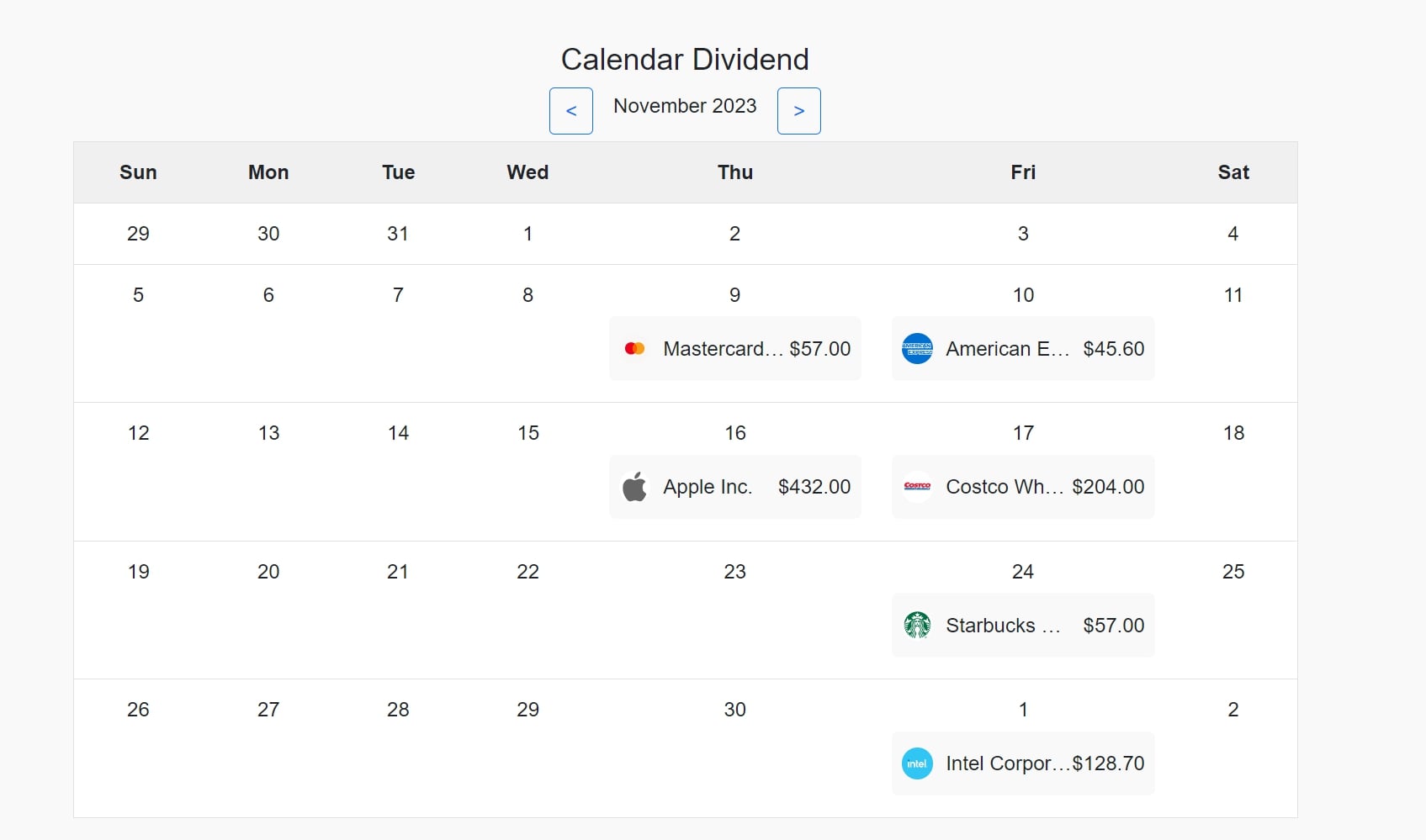Click the Fri column header
The width and height of the screenshot is (1426, 840).
[x=1023, y=172]
